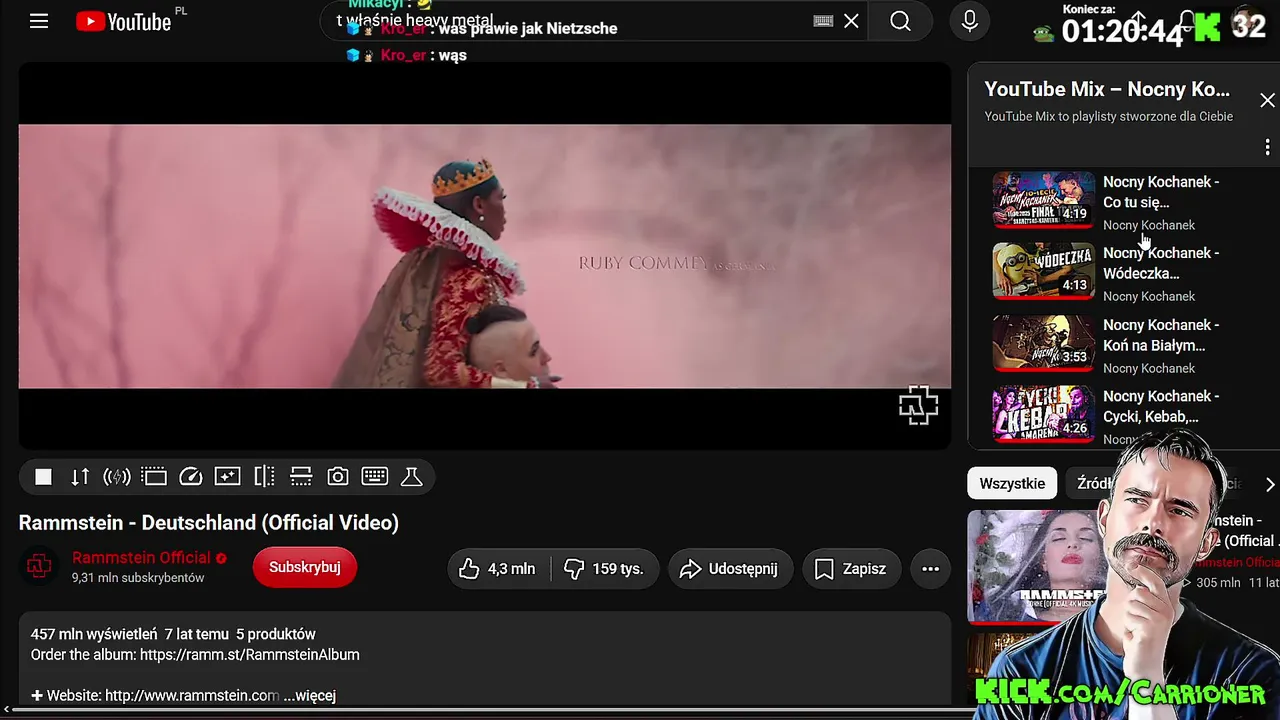Click the '9,31 mln subskrybentów' count
This screenshot has width=1280, height=720.
(138, 578)
